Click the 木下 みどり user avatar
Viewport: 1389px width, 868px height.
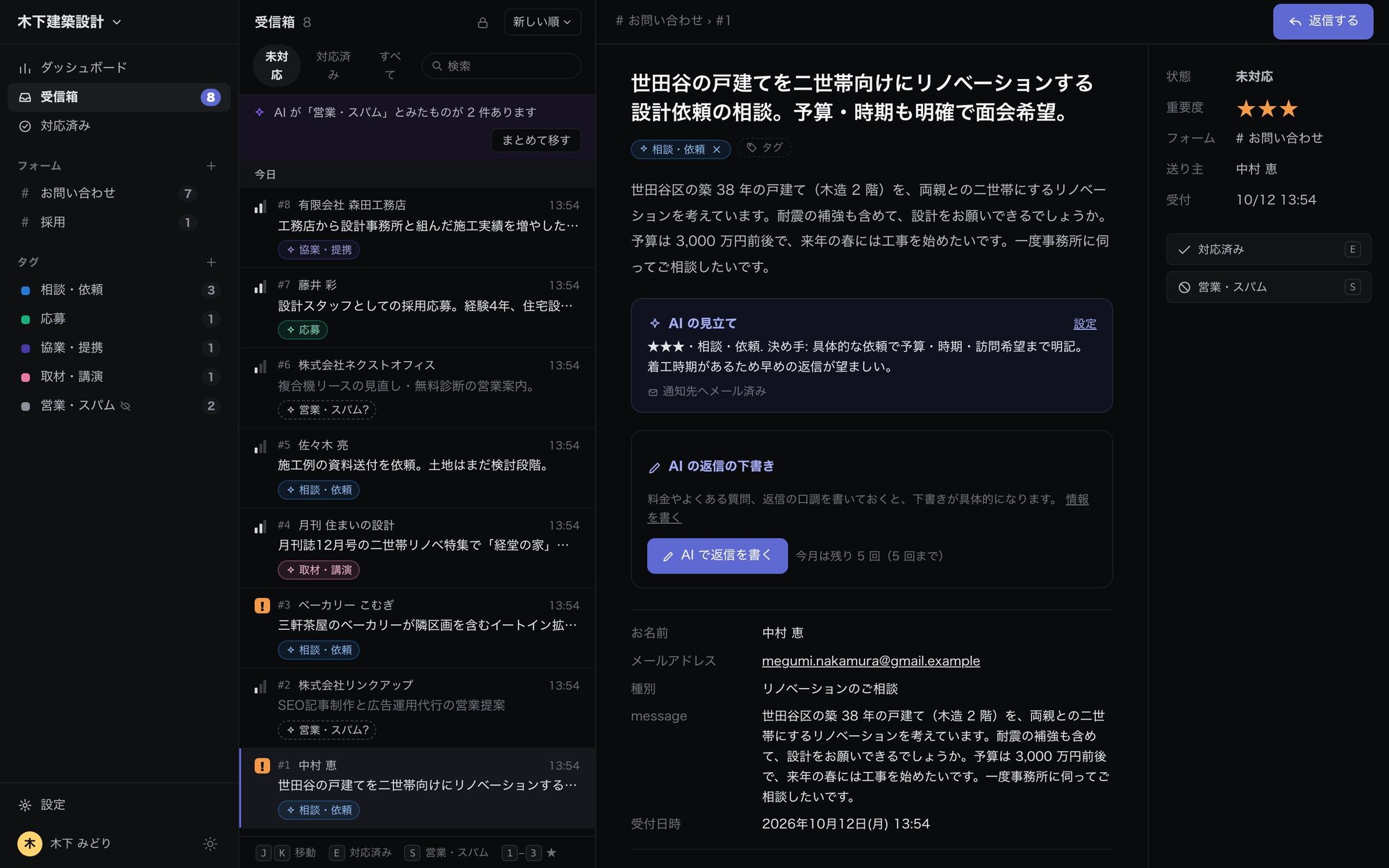click(x=30, y=844)
